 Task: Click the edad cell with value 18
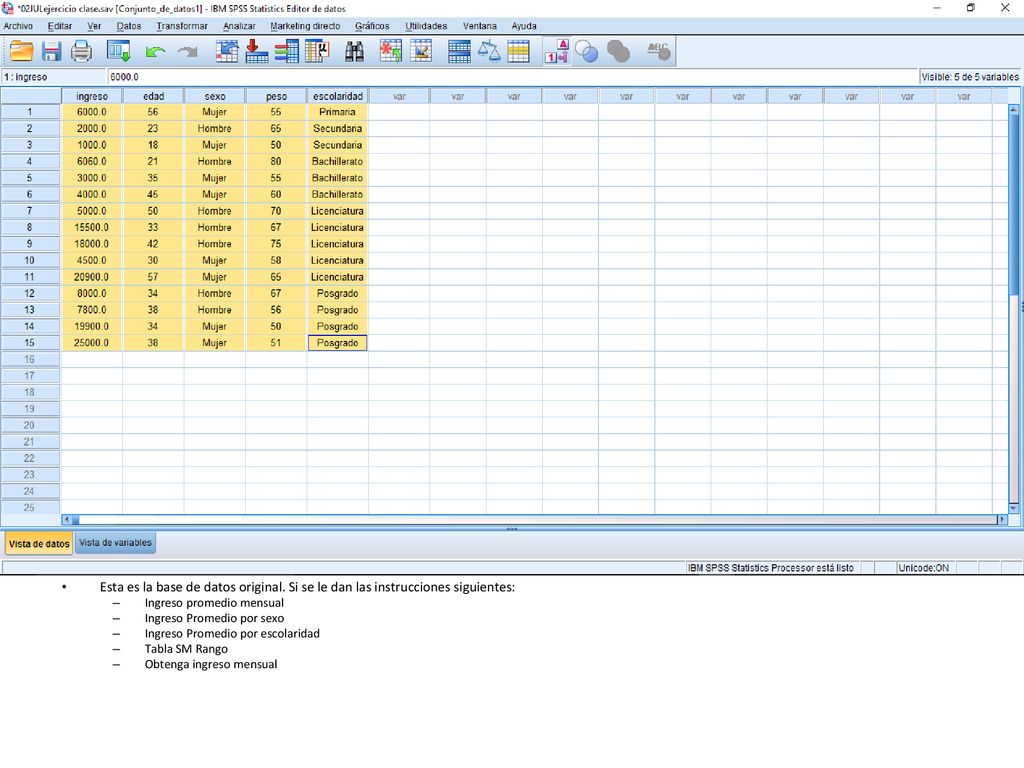153,145
